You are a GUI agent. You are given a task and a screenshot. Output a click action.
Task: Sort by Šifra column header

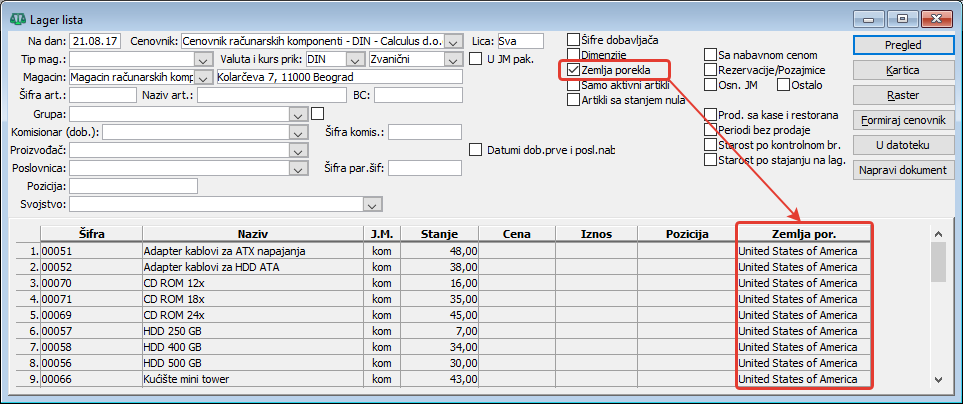click(x=92, y=234)
